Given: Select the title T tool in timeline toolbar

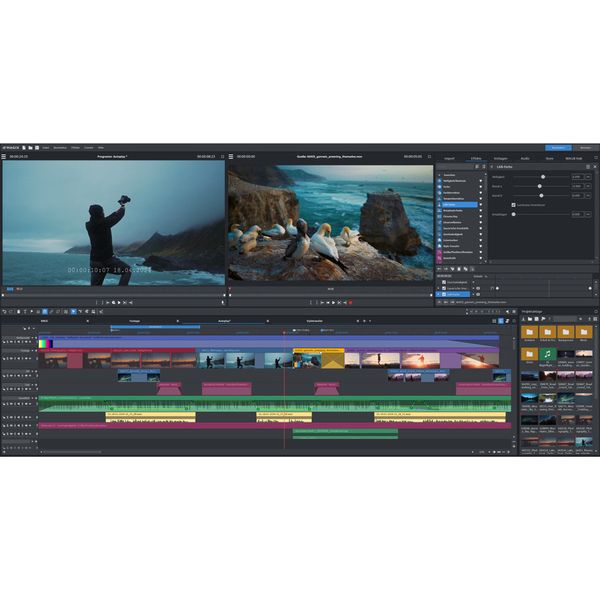Looking at the screenshot, I should tap(25, 312).
